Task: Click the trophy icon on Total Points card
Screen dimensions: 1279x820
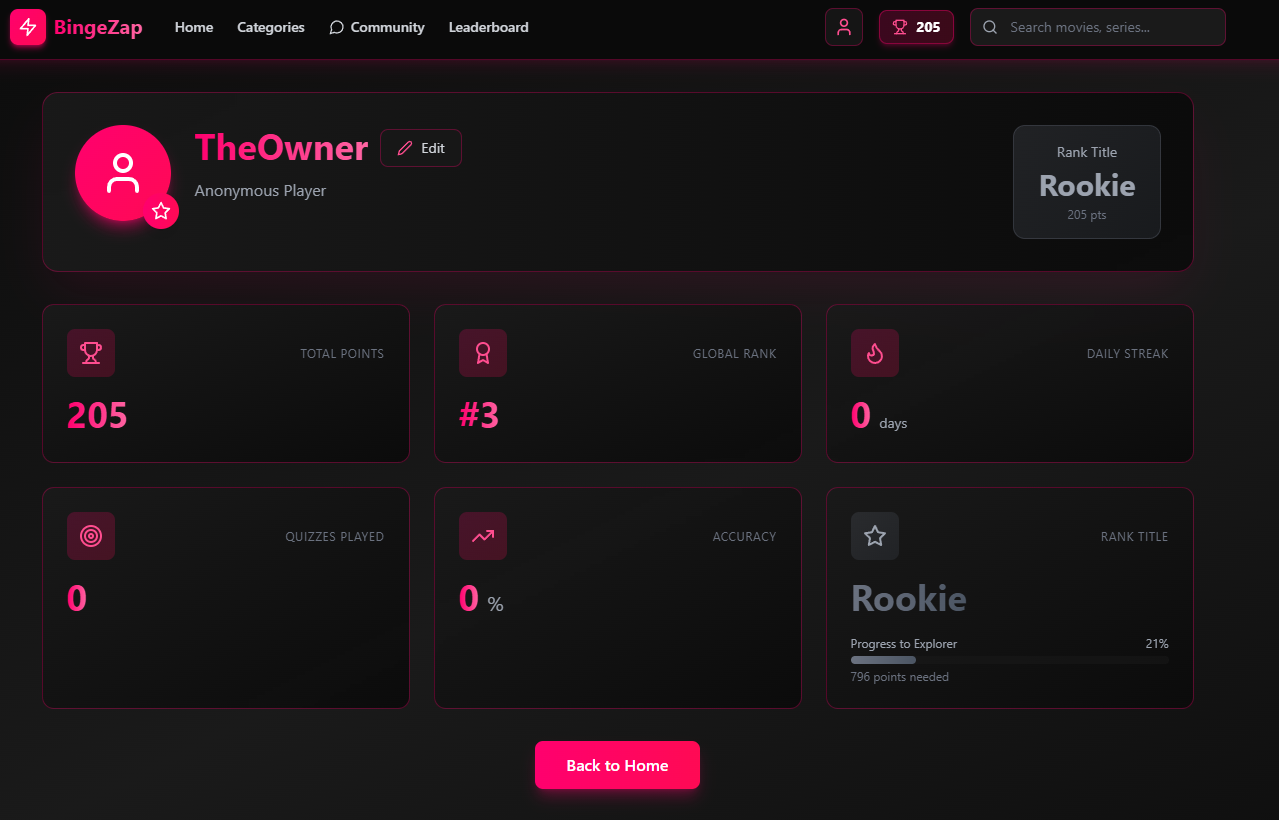Action: (x=91, y=353)
